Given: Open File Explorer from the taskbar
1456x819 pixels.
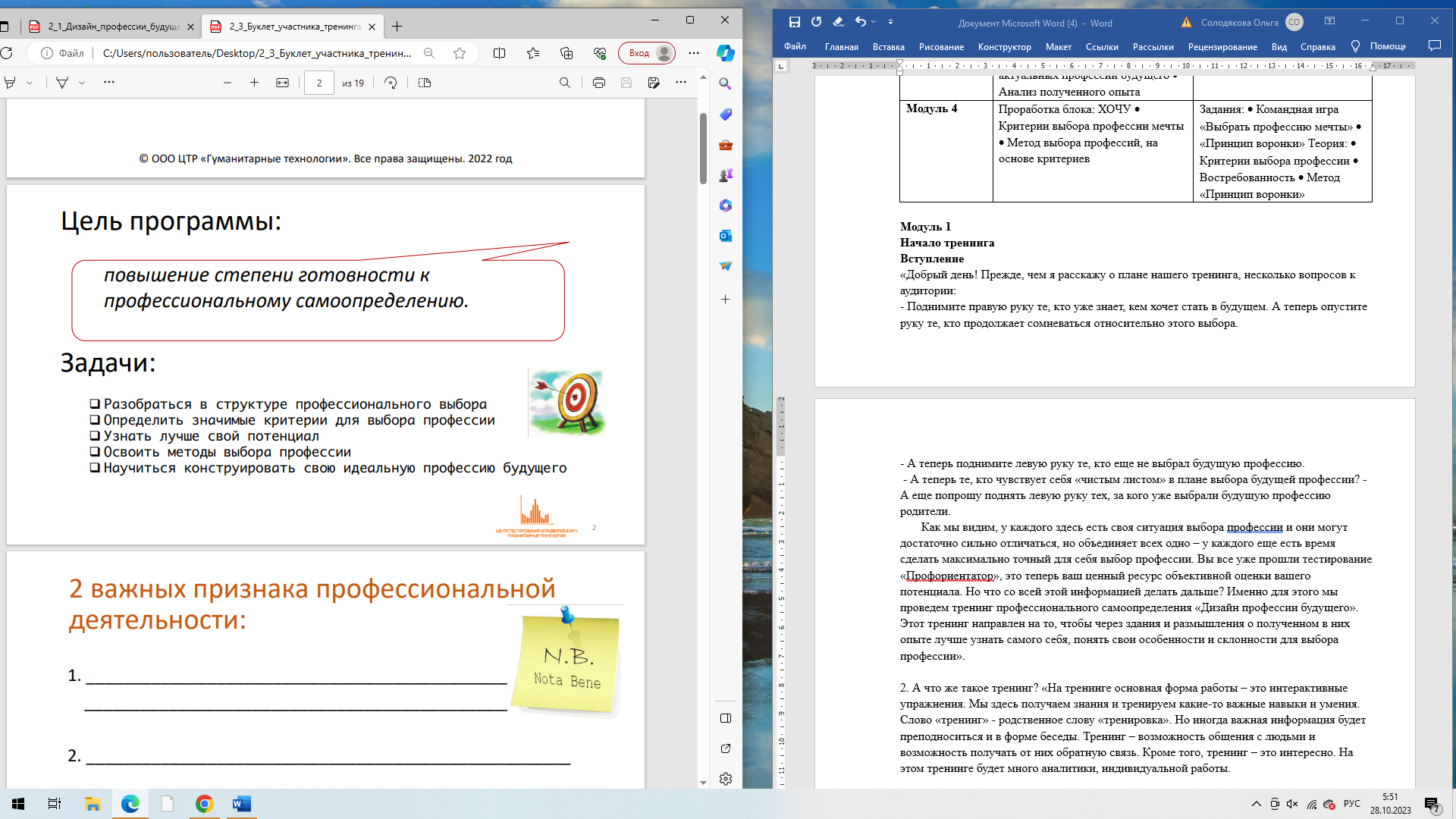Looking at the screenshot, I should pyautogui.click(x=93, y=804).
